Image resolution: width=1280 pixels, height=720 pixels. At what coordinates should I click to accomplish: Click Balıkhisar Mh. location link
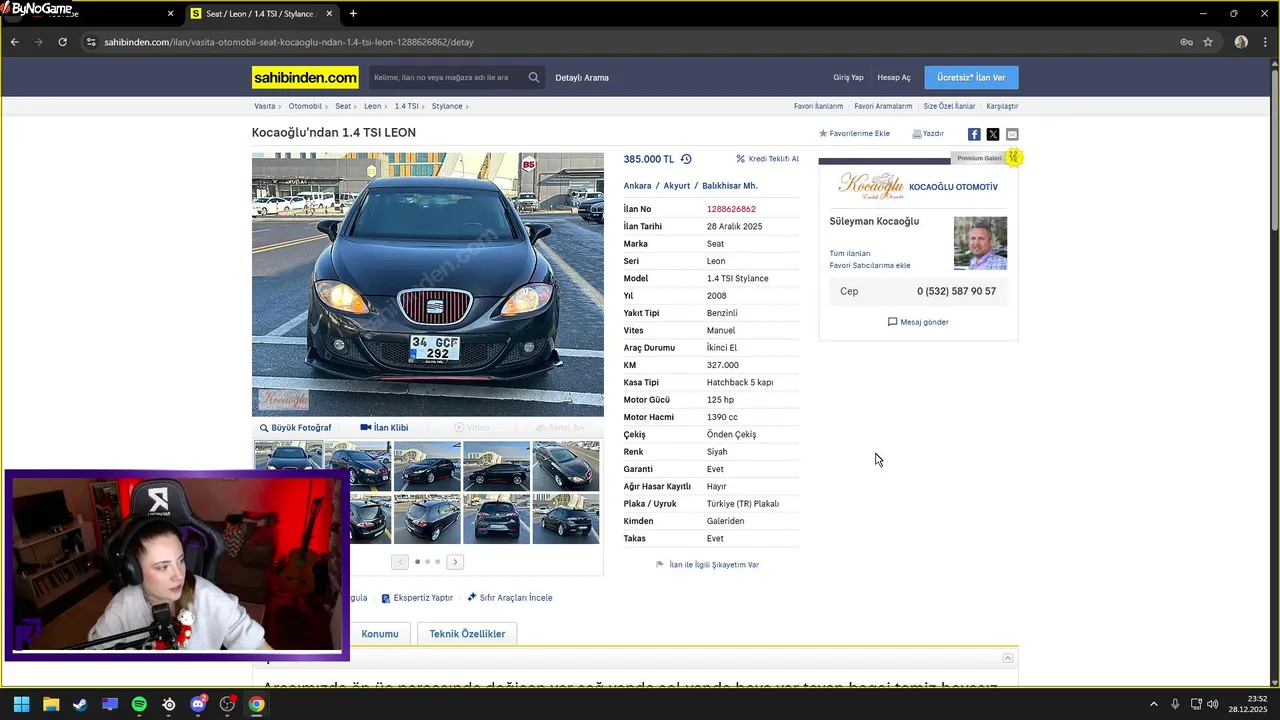(730, 186)
